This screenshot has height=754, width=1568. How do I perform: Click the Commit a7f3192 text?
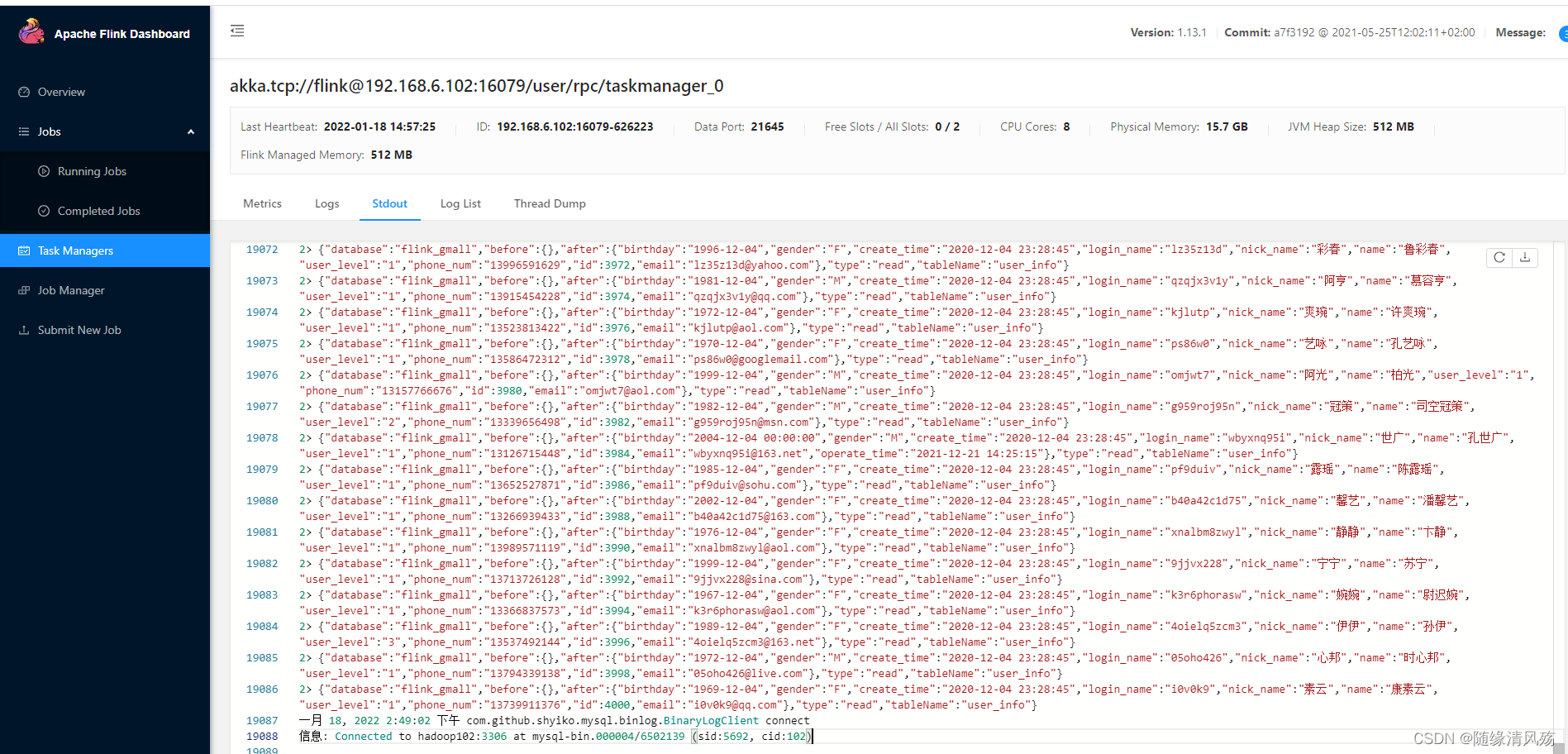(x=1350, y=32)
